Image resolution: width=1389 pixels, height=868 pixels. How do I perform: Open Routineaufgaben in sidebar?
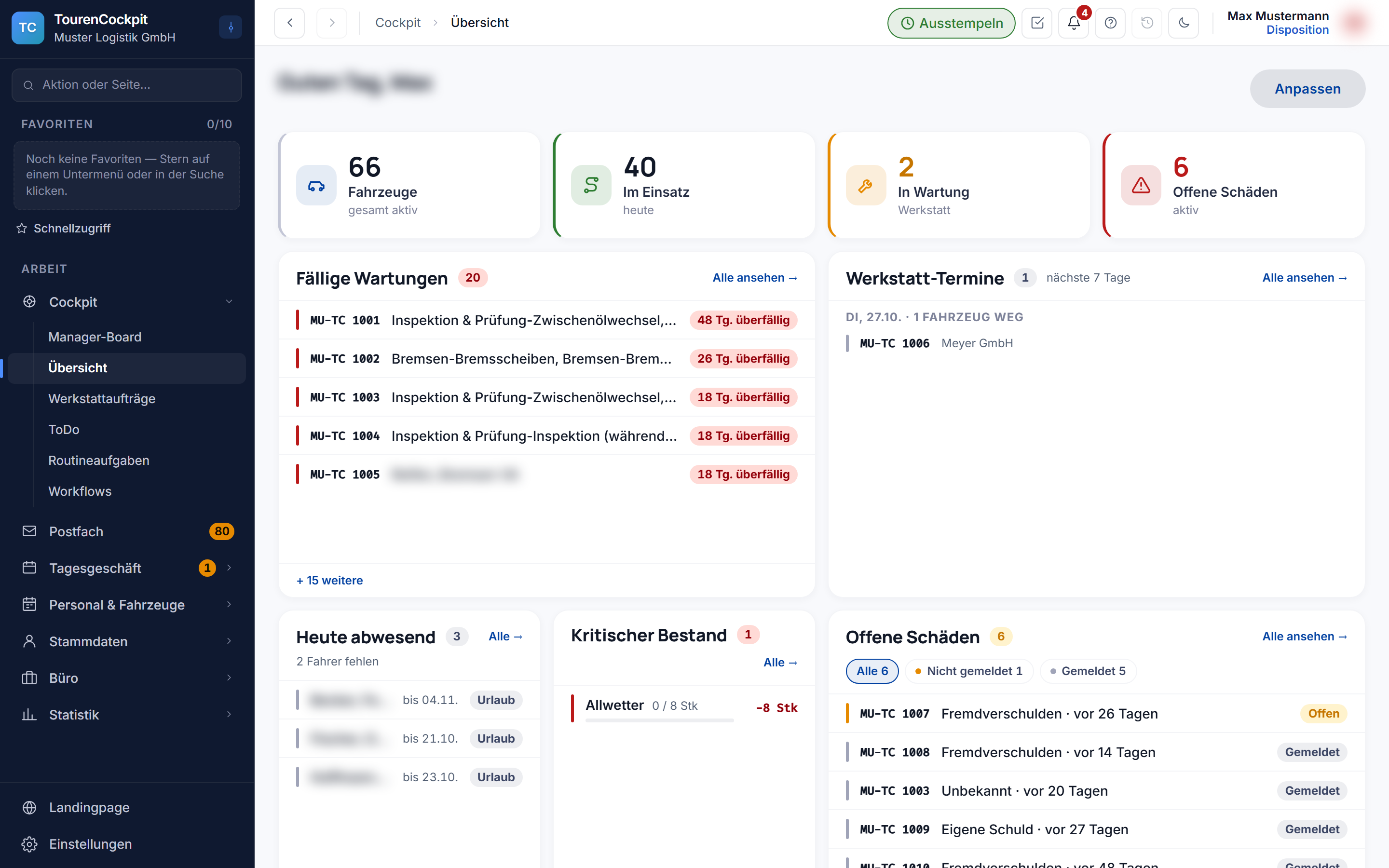pos(127,461)
